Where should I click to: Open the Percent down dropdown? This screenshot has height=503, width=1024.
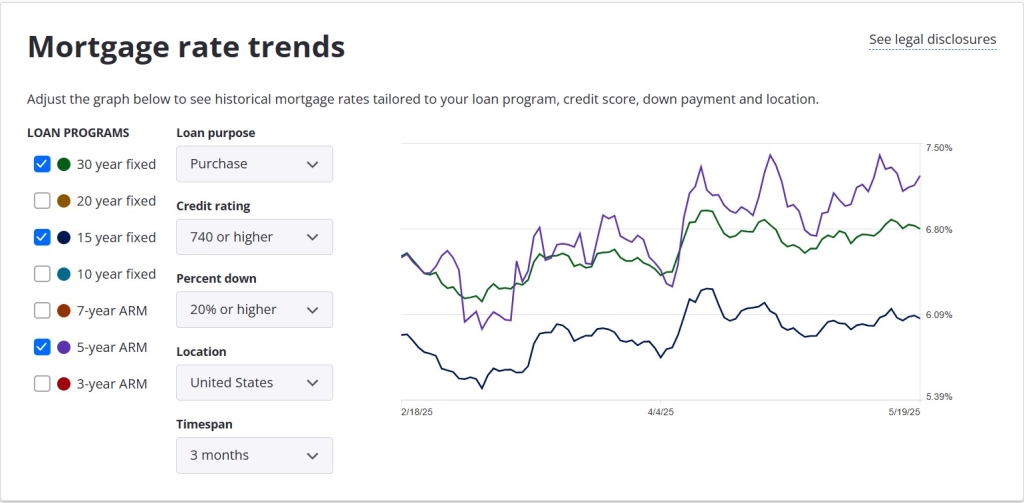click(254, 310)
